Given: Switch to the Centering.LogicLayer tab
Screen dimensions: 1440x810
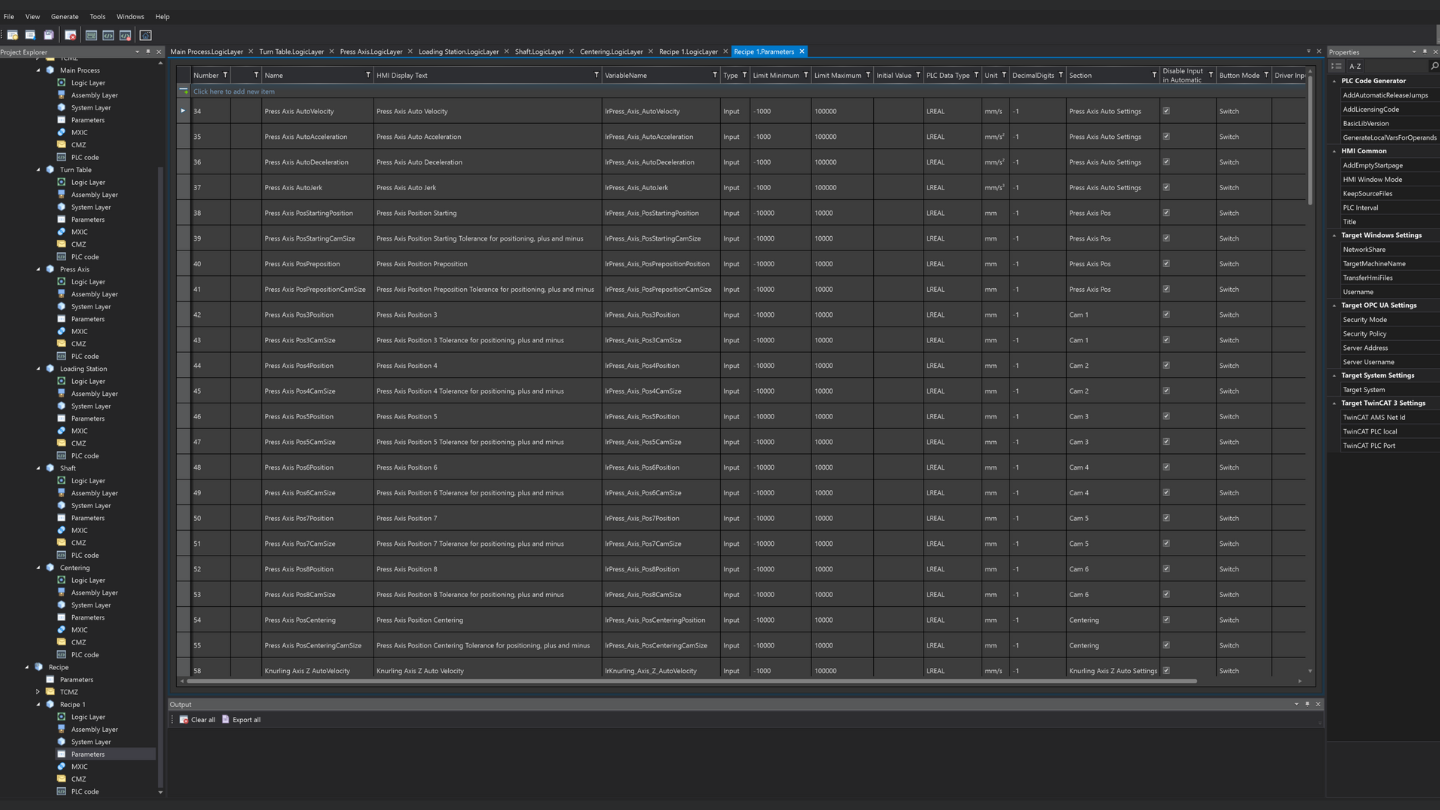Looking at the screenshot, I should 611,52.
